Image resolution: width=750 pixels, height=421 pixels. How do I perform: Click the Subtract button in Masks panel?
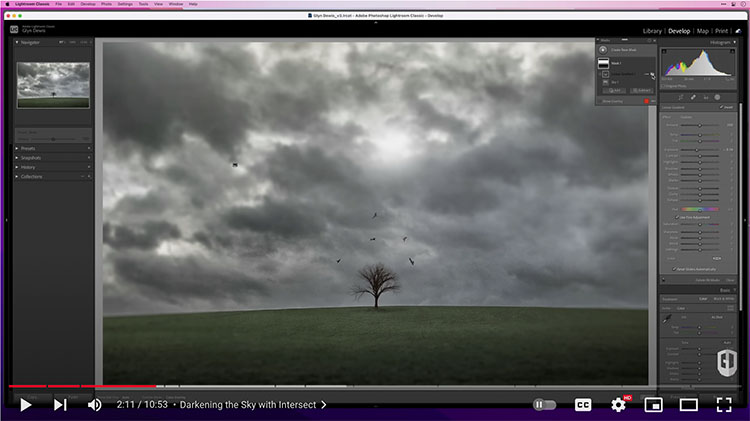(x=641, y=90)
